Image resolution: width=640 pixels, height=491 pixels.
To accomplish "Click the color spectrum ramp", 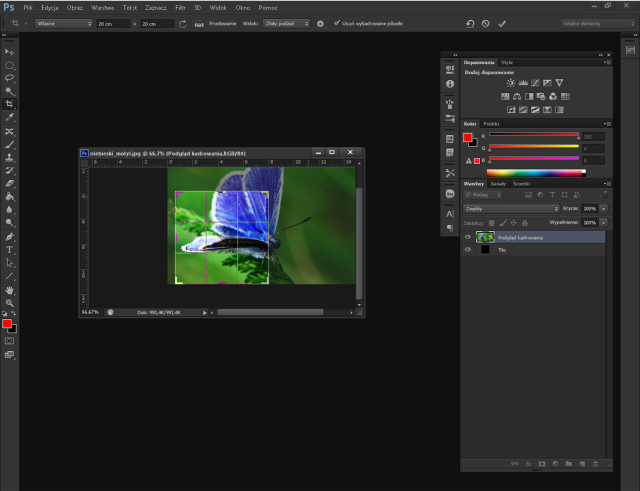I will (536, 173).
